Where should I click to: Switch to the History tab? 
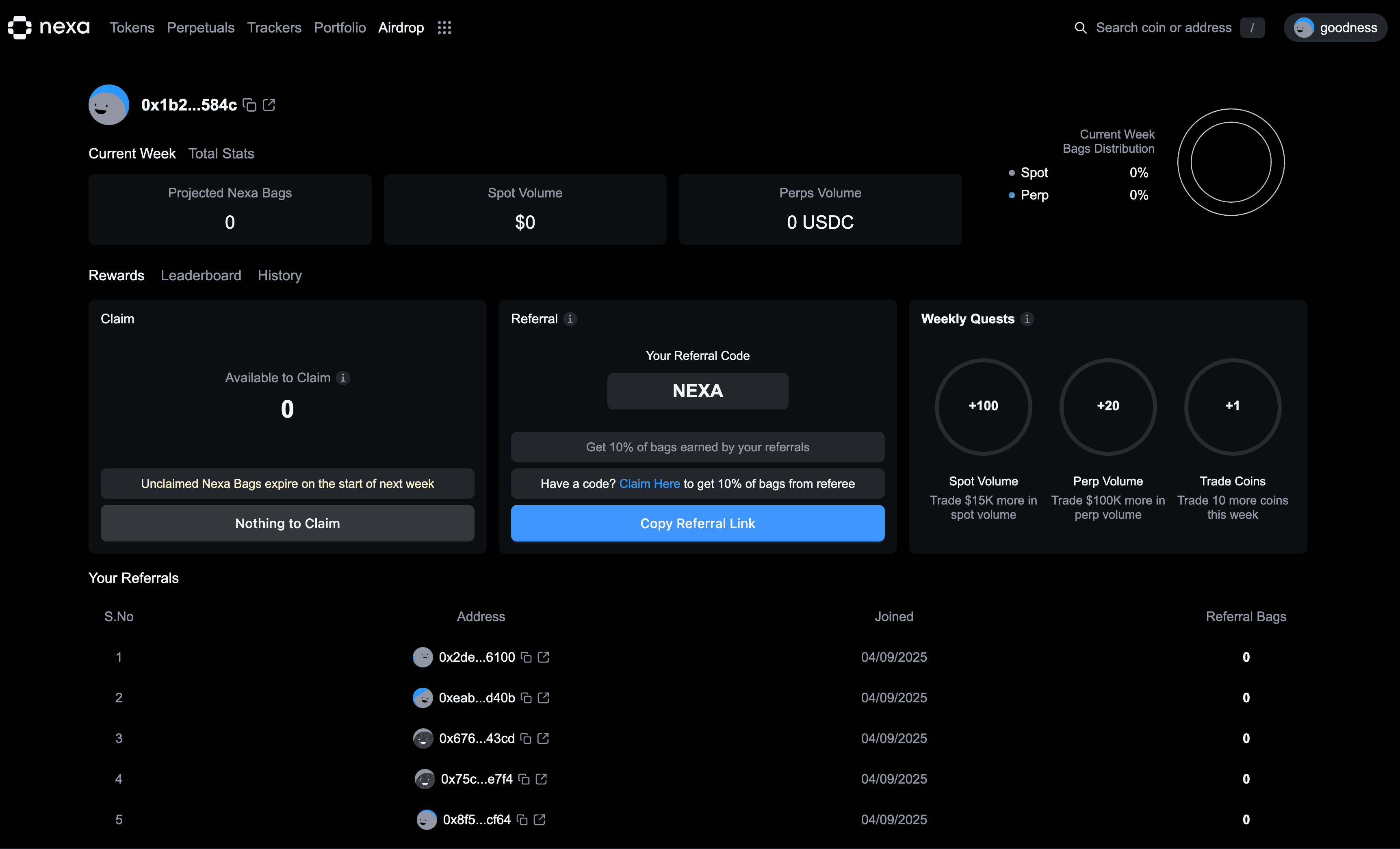(280, 275)
